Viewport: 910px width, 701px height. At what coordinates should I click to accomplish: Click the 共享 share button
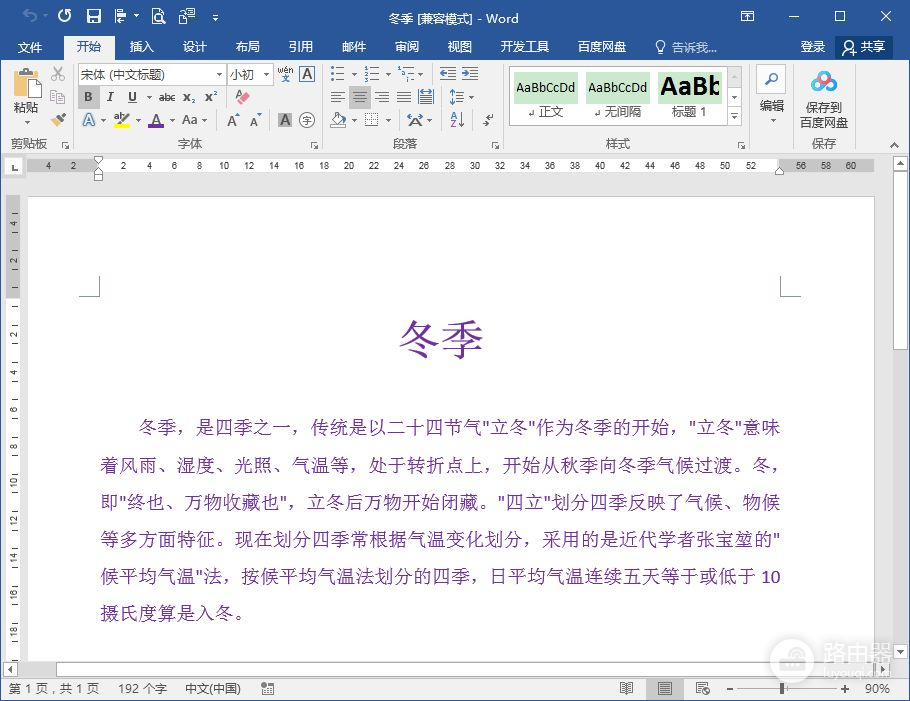pyautogui.click(x=864, y=47)
